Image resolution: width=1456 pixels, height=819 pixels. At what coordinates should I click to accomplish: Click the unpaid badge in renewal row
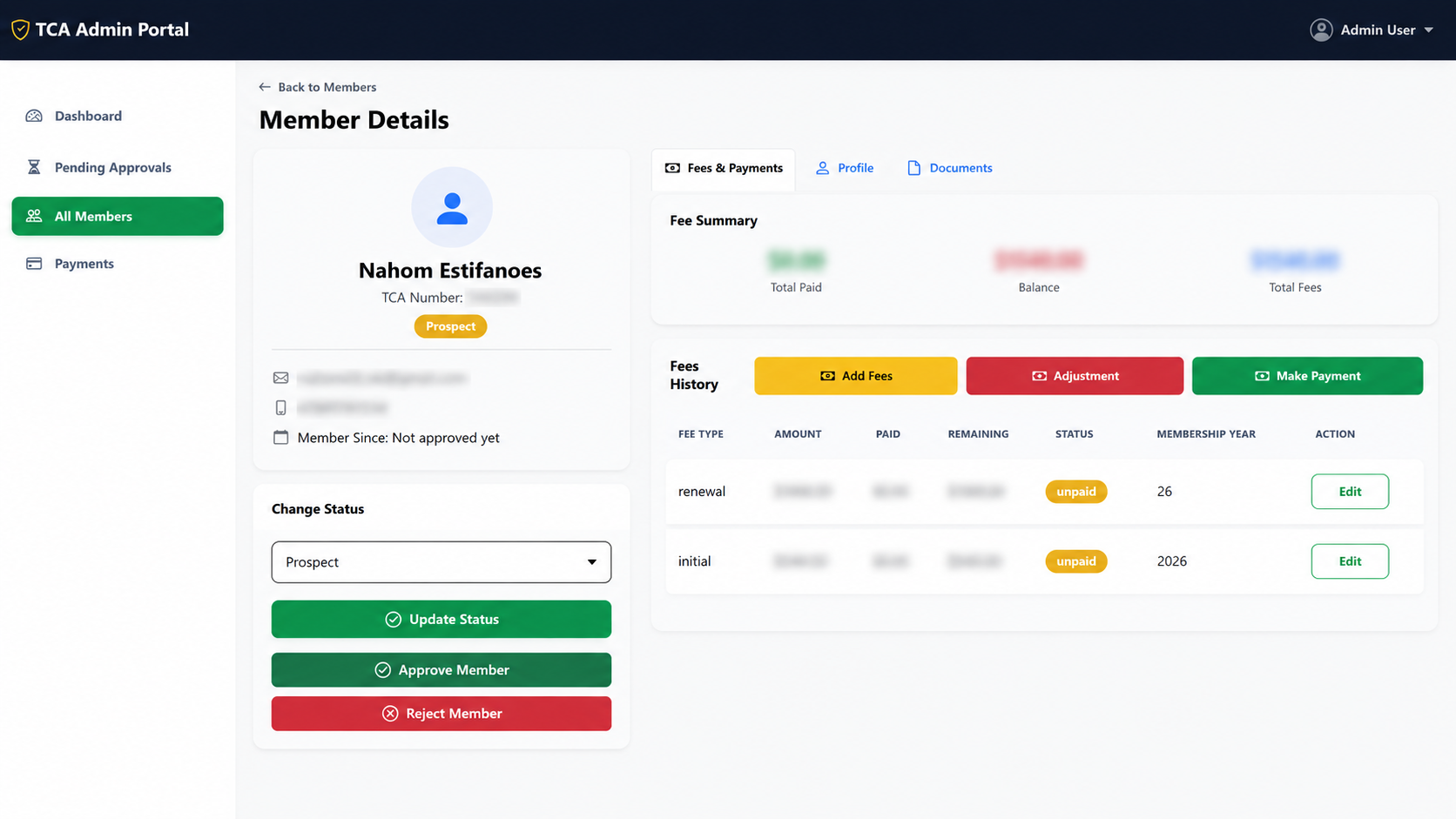1076,492
